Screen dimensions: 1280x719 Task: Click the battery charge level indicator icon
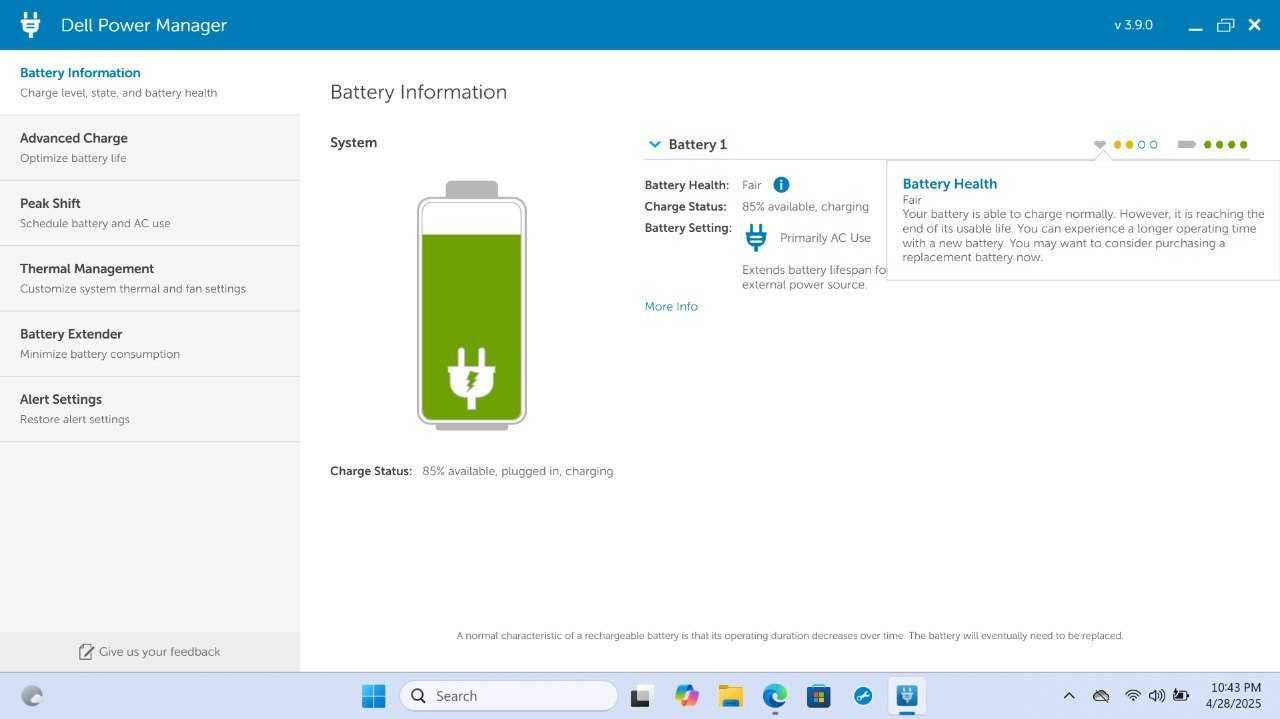point(1187,145)
